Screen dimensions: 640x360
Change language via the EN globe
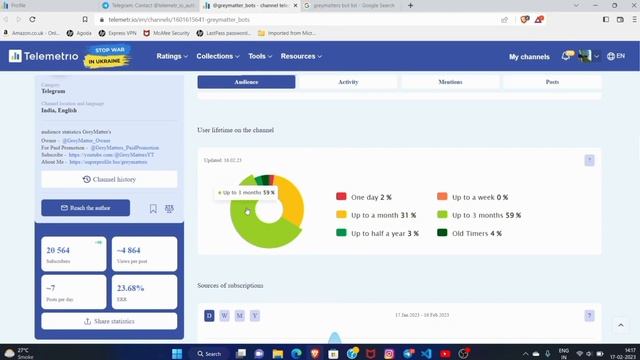(616, 56)
